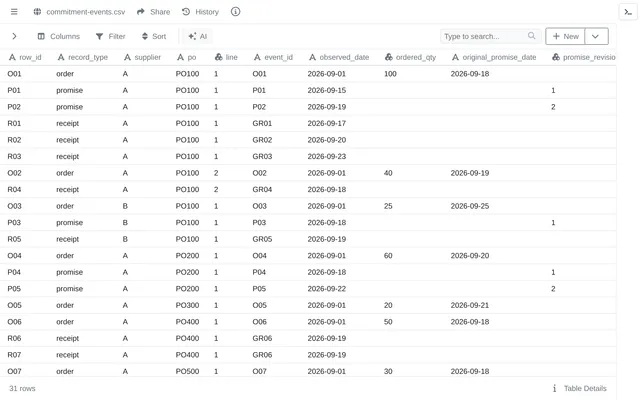Open the info circle icon
640x400 pixels.
[236, 12]
